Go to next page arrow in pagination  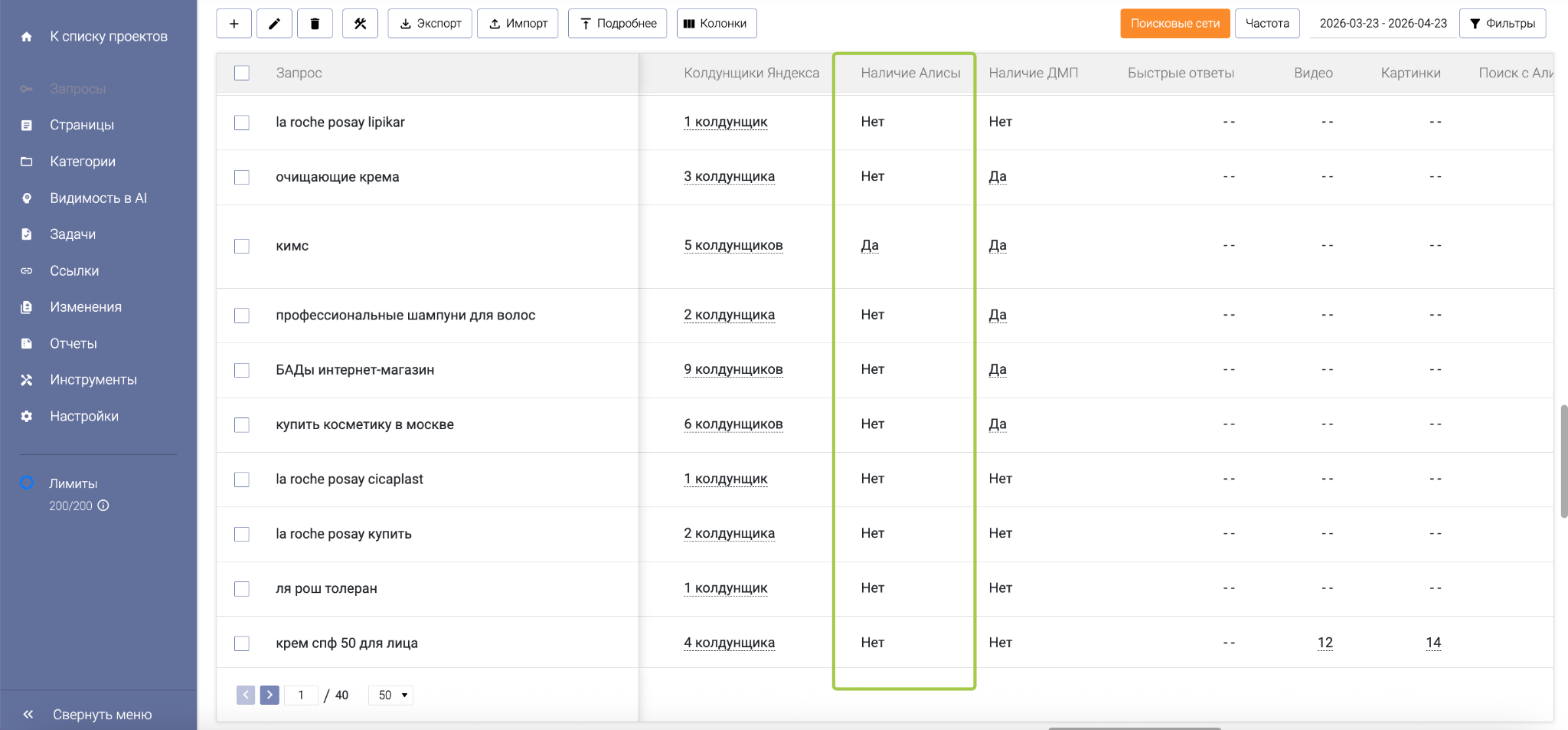tap(269, 695)
